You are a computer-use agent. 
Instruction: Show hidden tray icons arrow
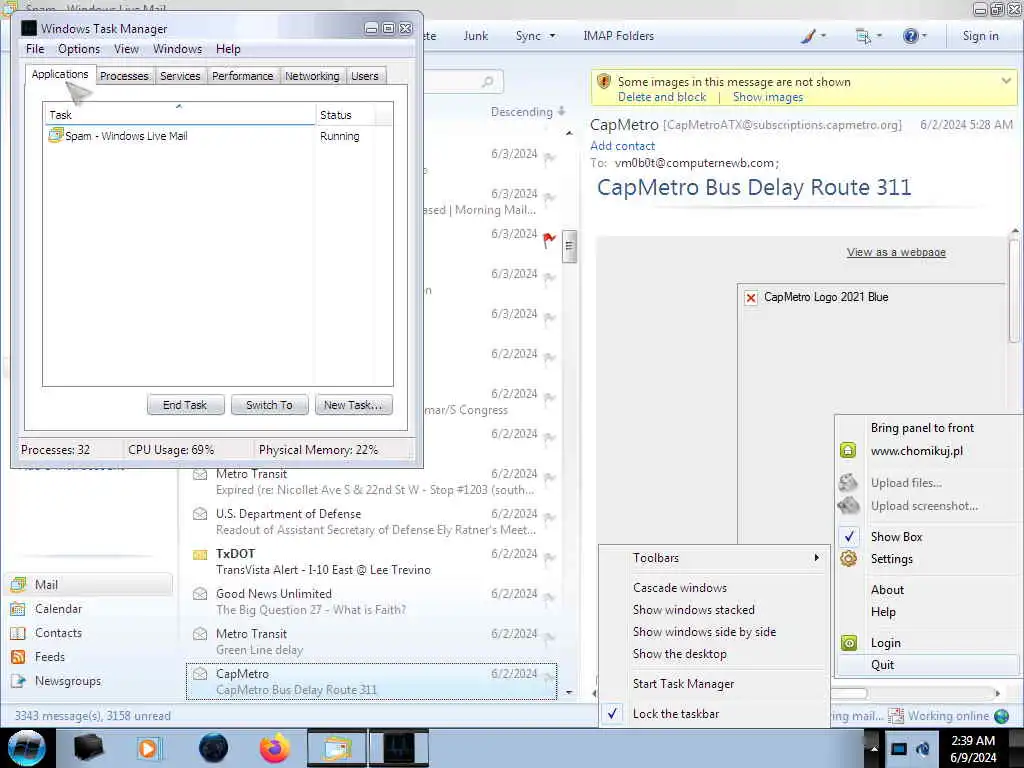(x=872, y=747)
